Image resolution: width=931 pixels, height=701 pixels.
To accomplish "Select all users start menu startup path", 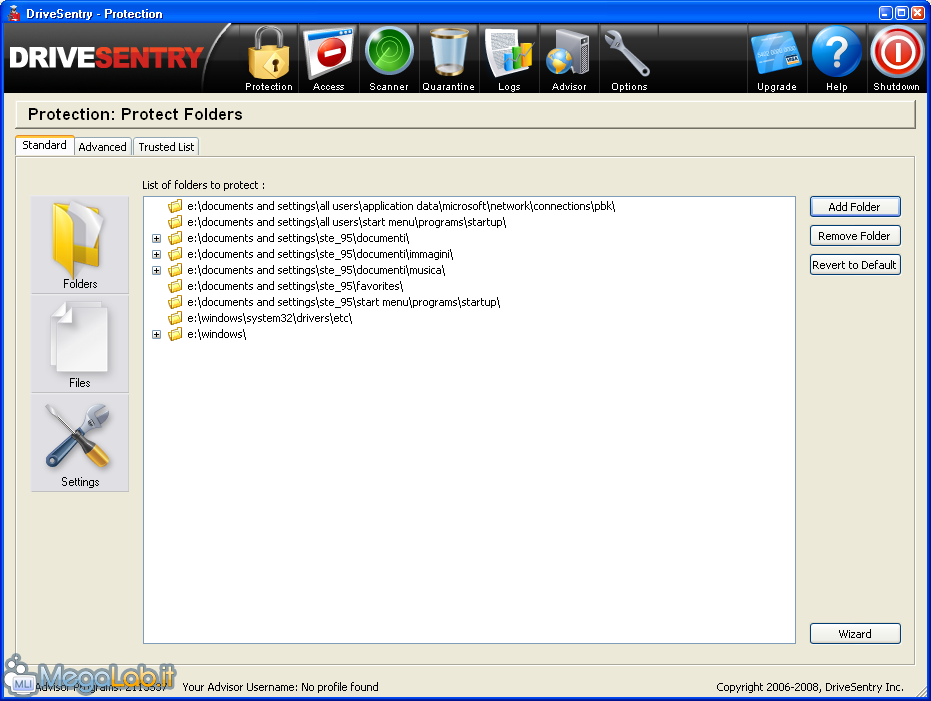I will [x=347, y=222].
